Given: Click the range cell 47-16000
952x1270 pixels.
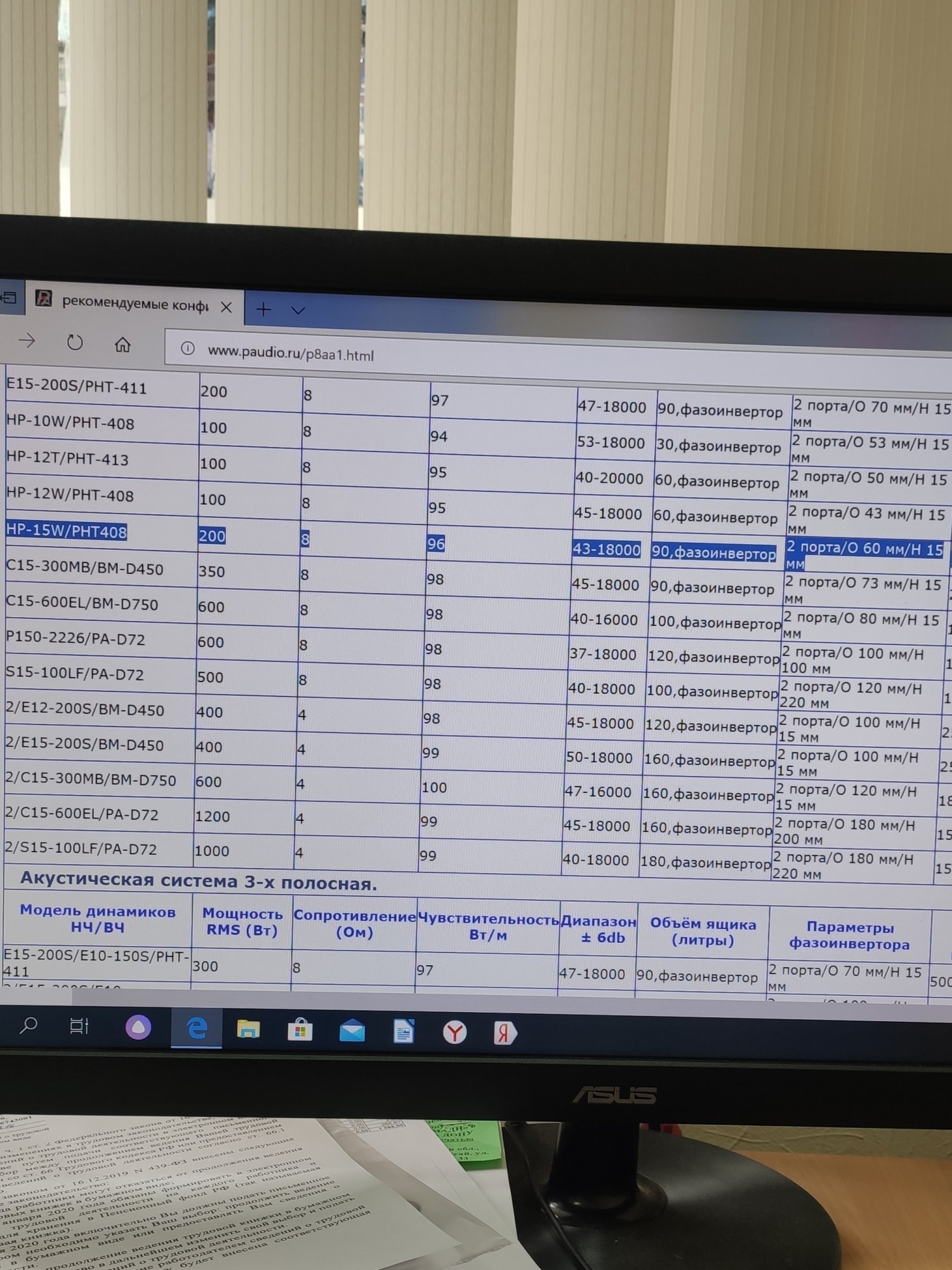Looking at the screenshot, I should (x=598, y=792).
